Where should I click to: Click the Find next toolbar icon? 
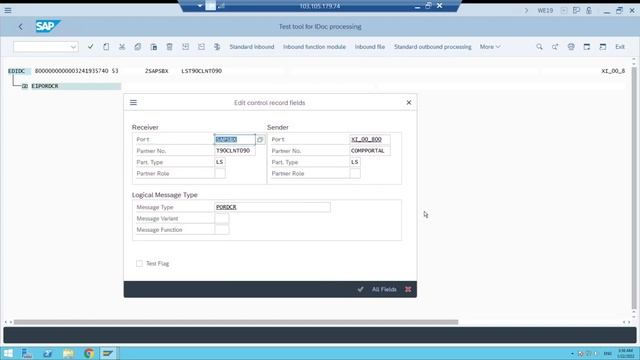(555, 47)
